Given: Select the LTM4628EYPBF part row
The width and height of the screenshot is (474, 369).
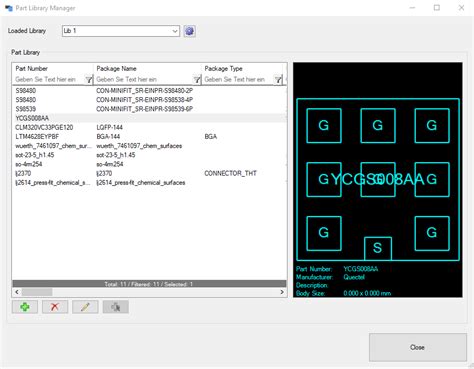Looking at the screenshot, I should pos(149,137).
